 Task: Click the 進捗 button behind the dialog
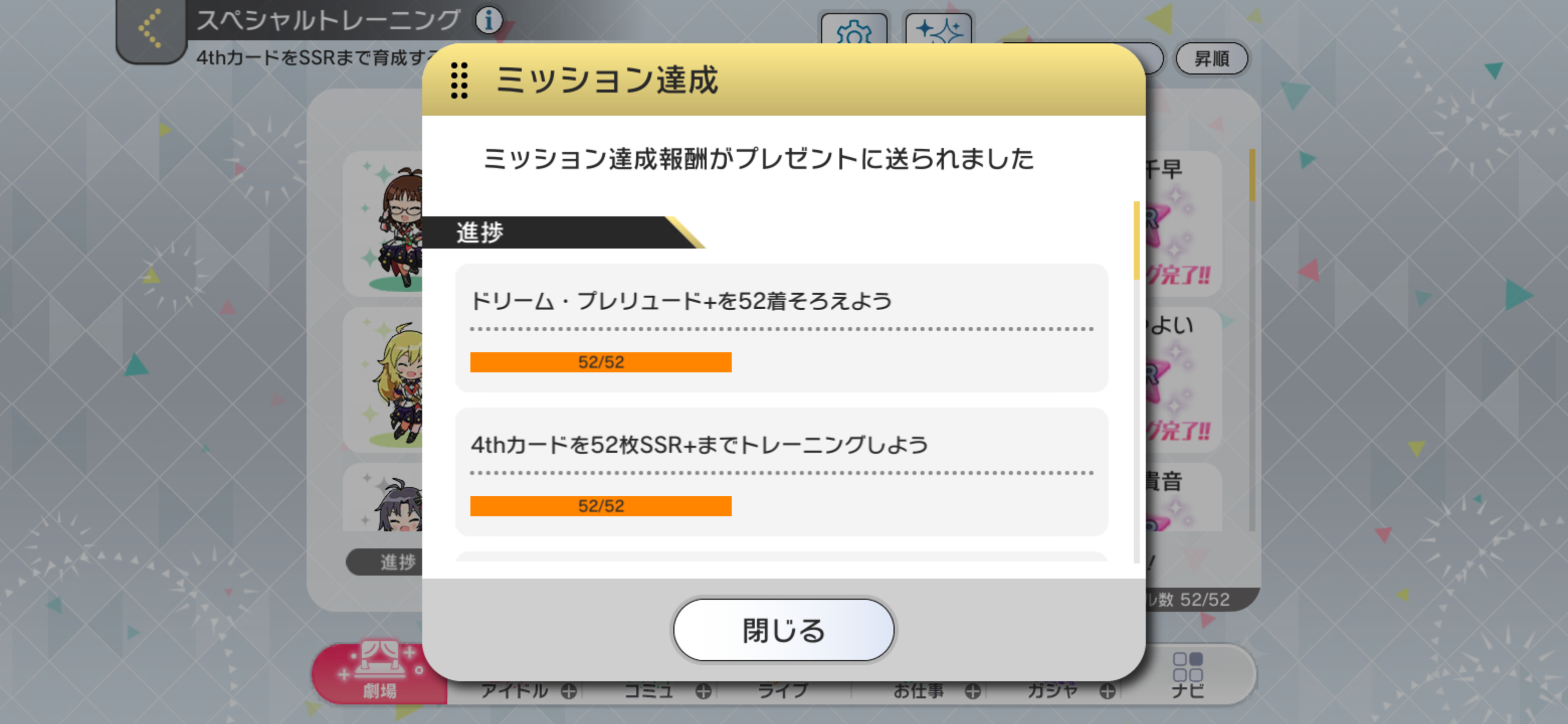[384, 562]
